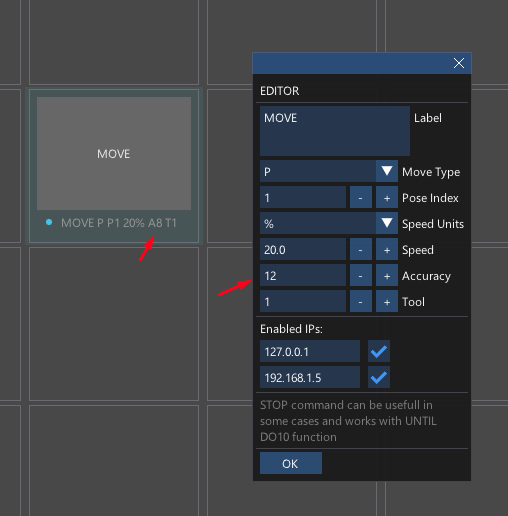Screen dimensions: 508x516
Task: Increase Speed value with plus button
Action: [x=387, y=249]
